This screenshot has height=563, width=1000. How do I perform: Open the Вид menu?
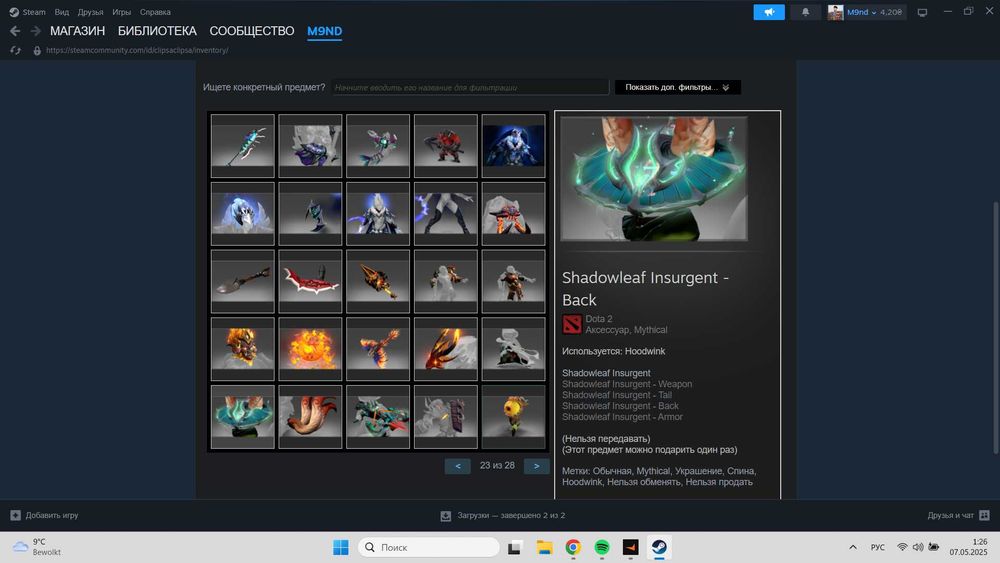61,11
